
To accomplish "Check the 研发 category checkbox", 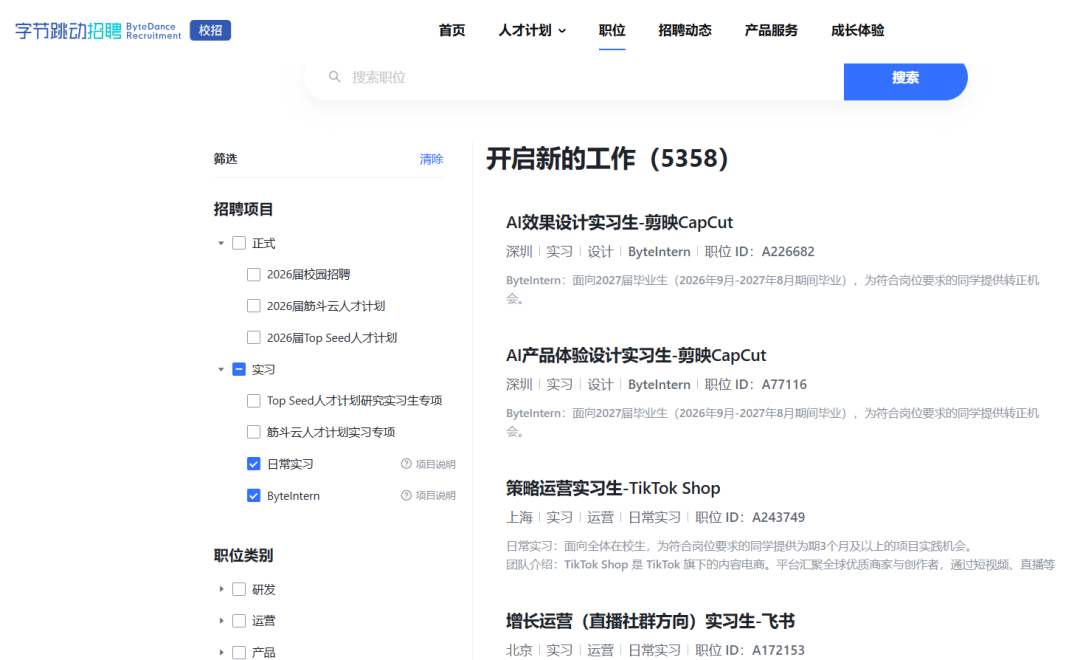I will pos(239,589).
